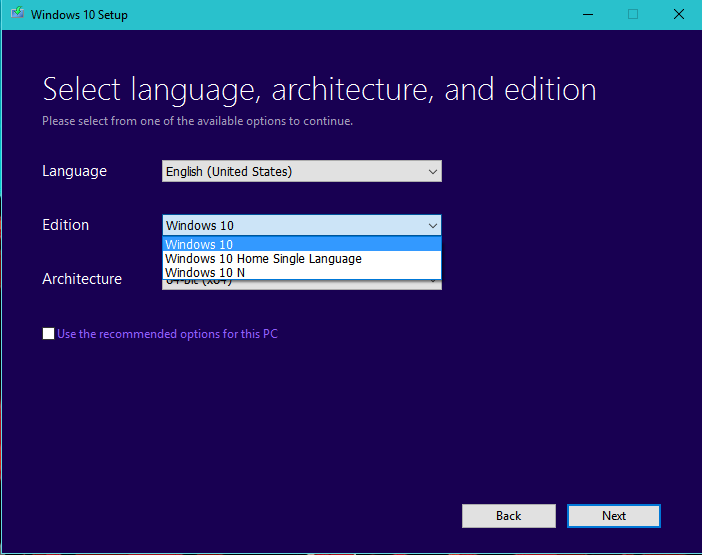Viewport: 702px width, 555px height.
Task: Go Back to the previous setup page
Action: (509, 516)
